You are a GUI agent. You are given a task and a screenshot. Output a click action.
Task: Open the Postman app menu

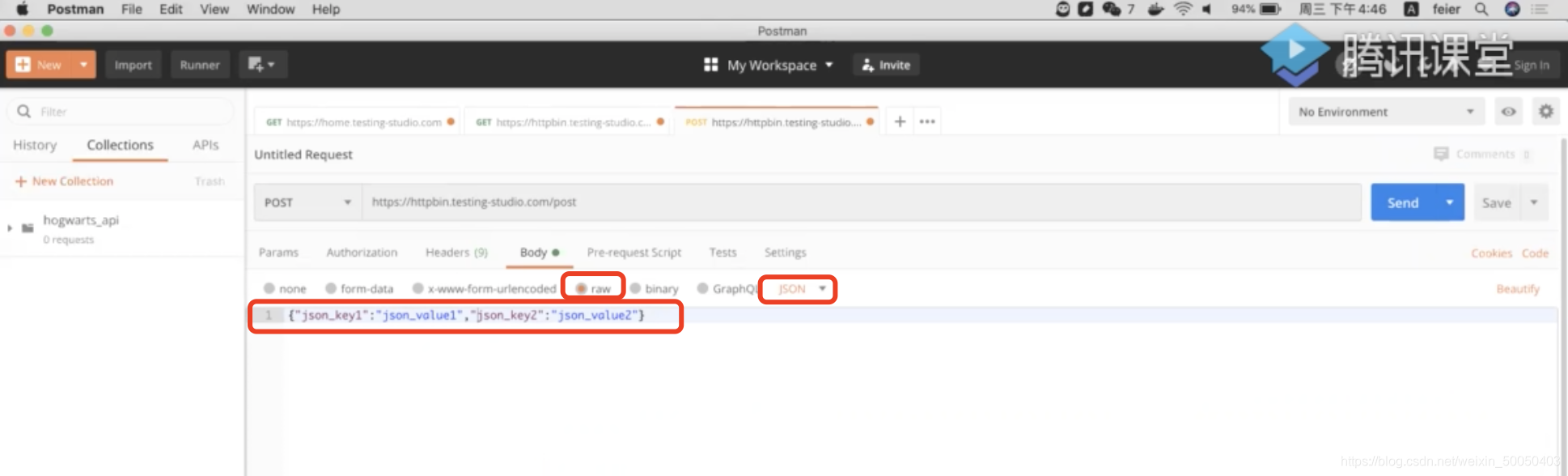[x=75, y=9]
